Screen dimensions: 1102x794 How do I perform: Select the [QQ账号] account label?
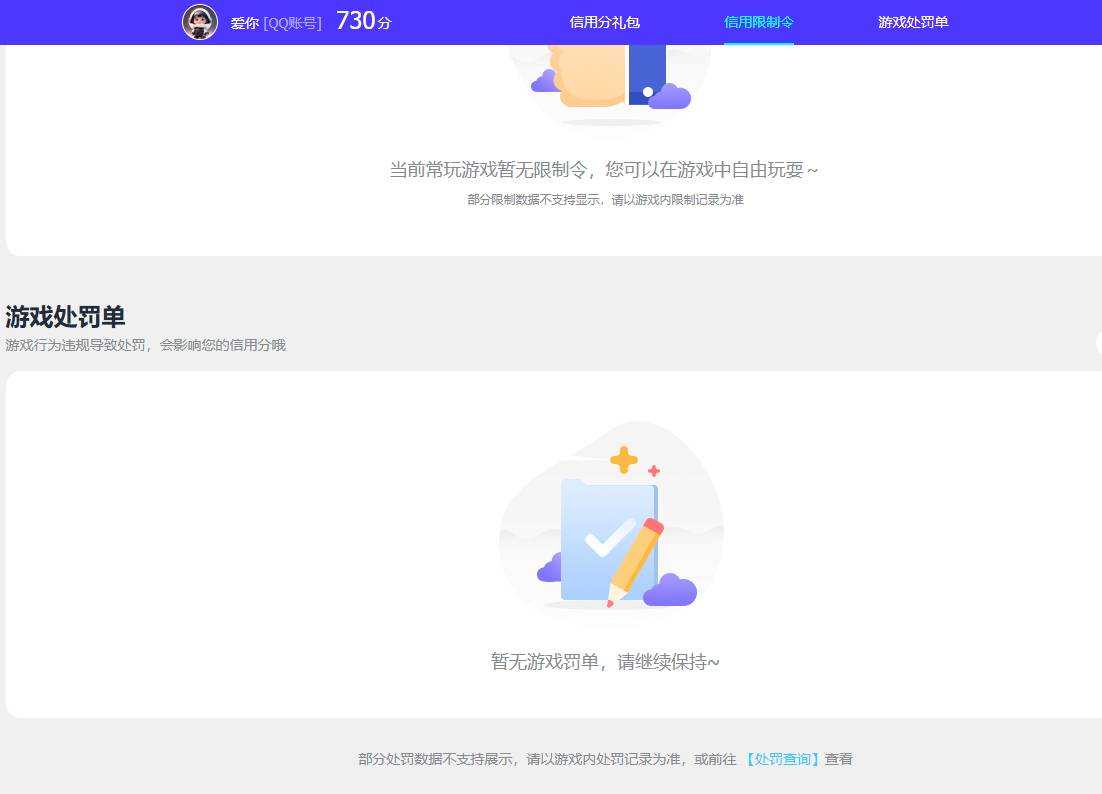click(x=292, y=23)
